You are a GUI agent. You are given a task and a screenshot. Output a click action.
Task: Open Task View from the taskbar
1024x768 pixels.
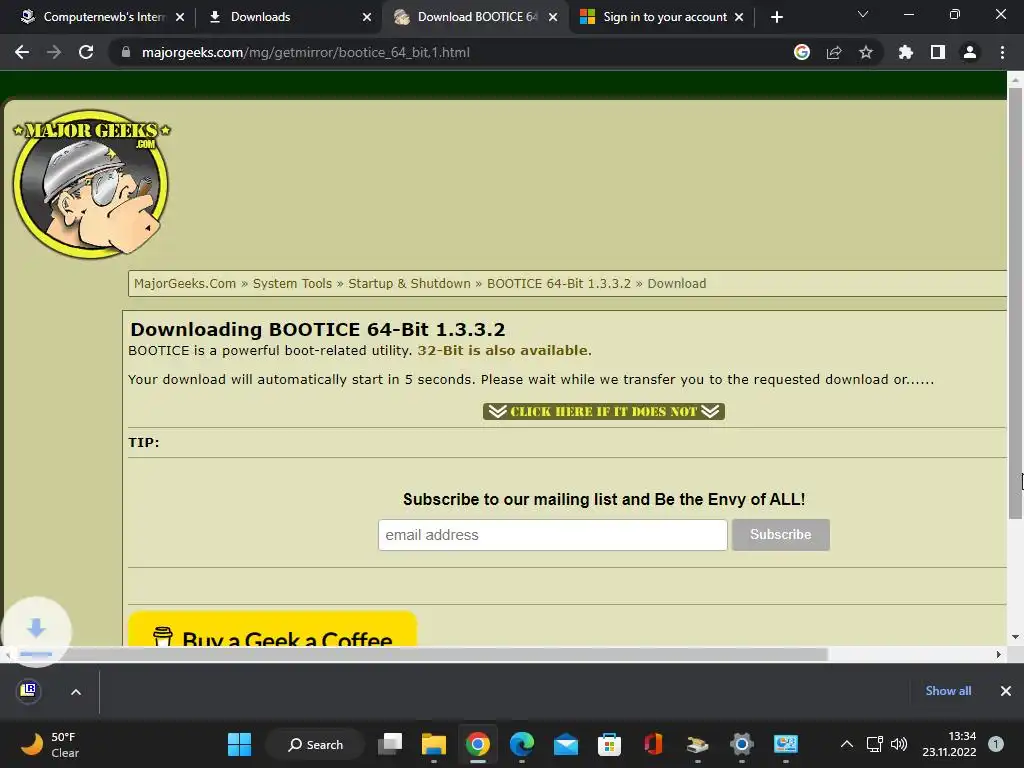point(390,744)
